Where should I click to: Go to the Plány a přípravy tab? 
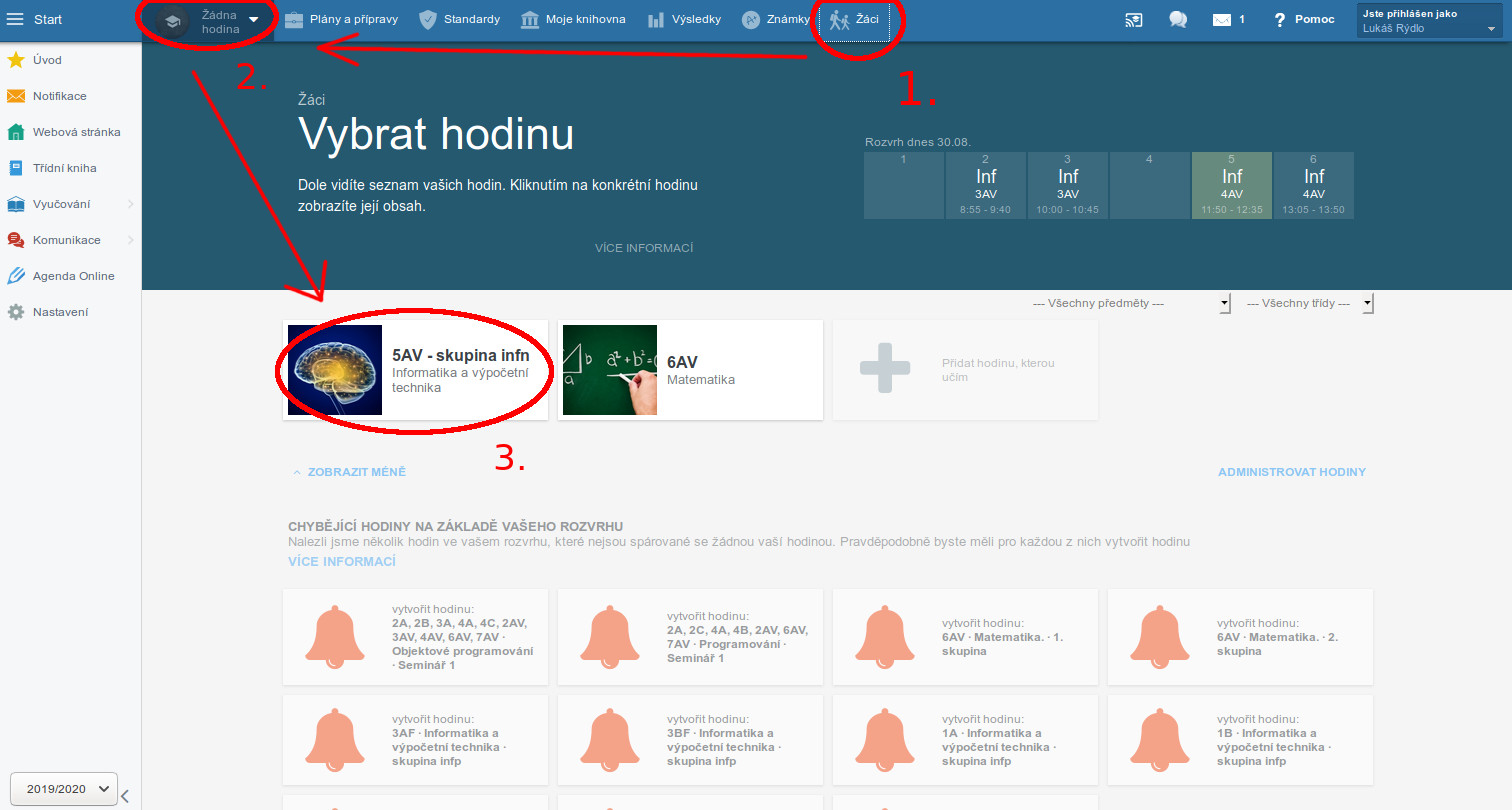(343, 20)
